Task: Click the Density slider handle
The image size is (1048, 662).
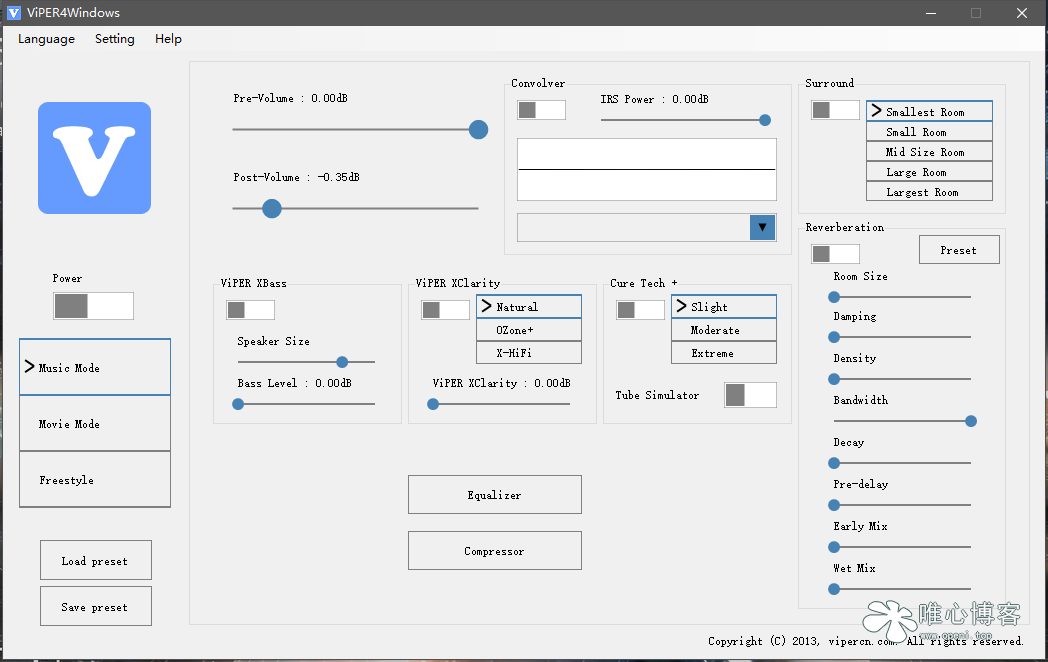Action: 834,379
